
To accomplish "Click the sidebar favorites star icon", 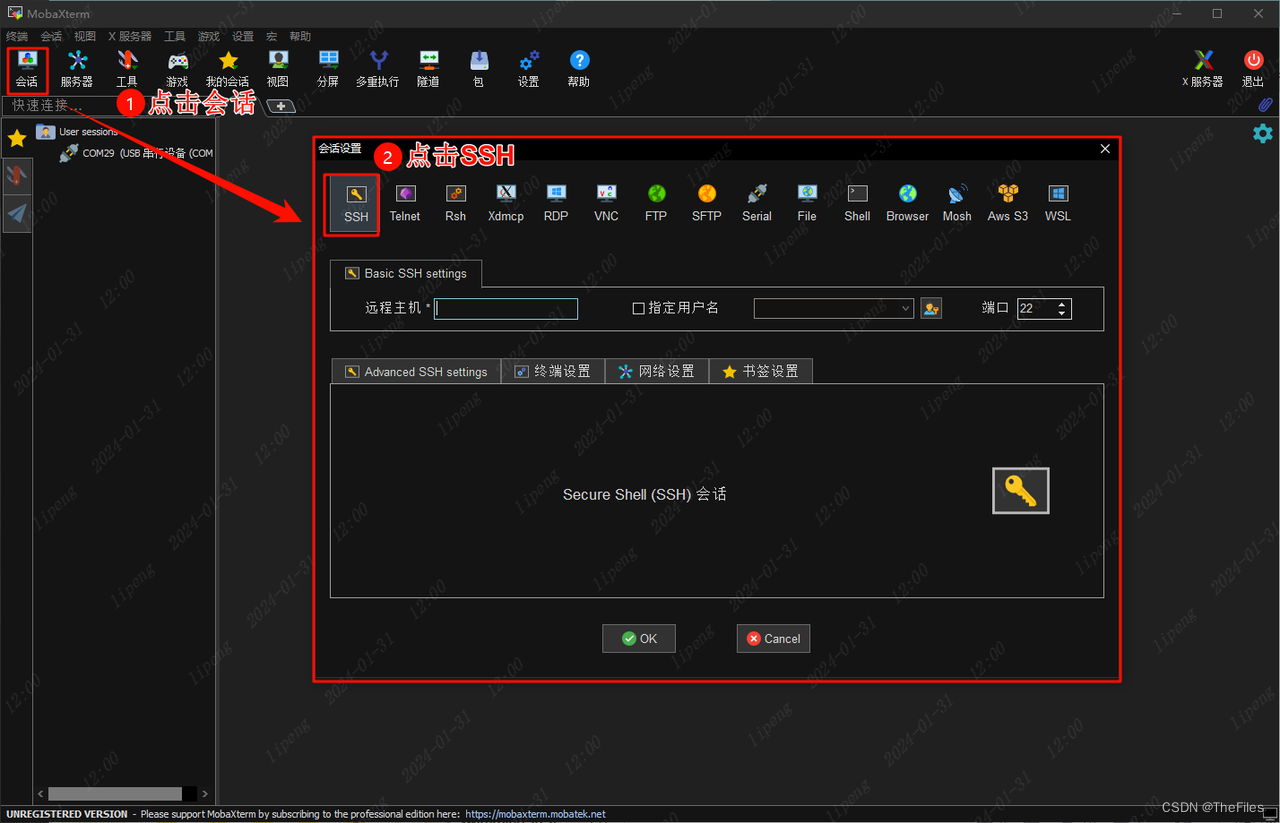I will [x=17, y=137].
